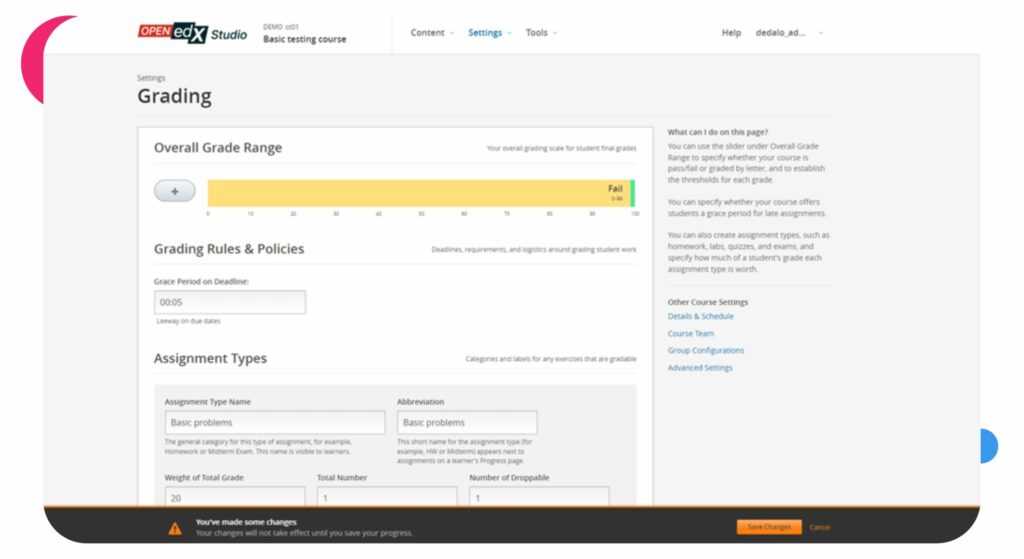Expand the dedalo_ad user account menu
This screenshot has width=1024, height=559.
(789, 33)
